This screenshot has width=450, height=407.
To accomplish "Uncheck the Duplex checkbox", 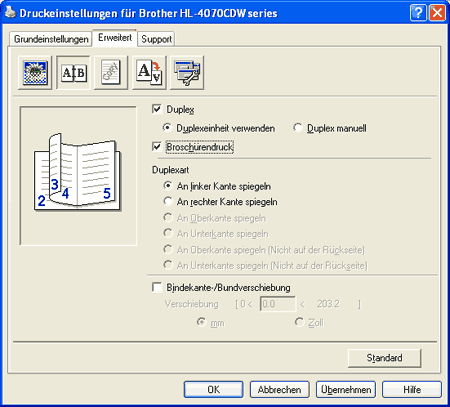I will click(x=157, y=109).
